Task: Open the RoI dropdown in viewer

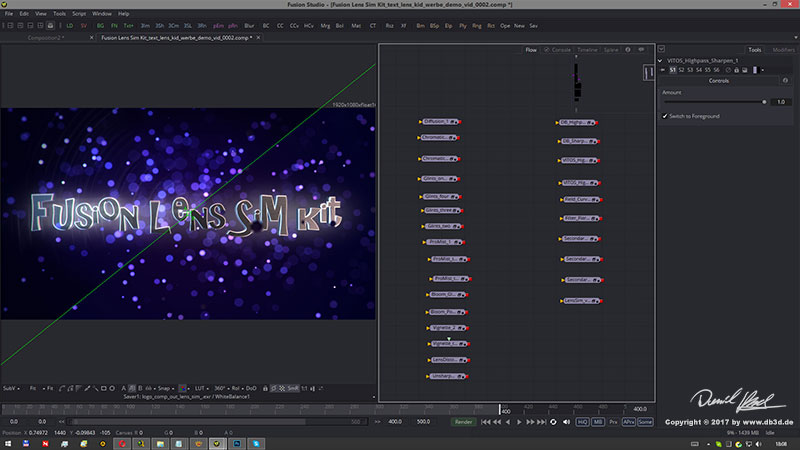Action: click(x=237, y=388)
